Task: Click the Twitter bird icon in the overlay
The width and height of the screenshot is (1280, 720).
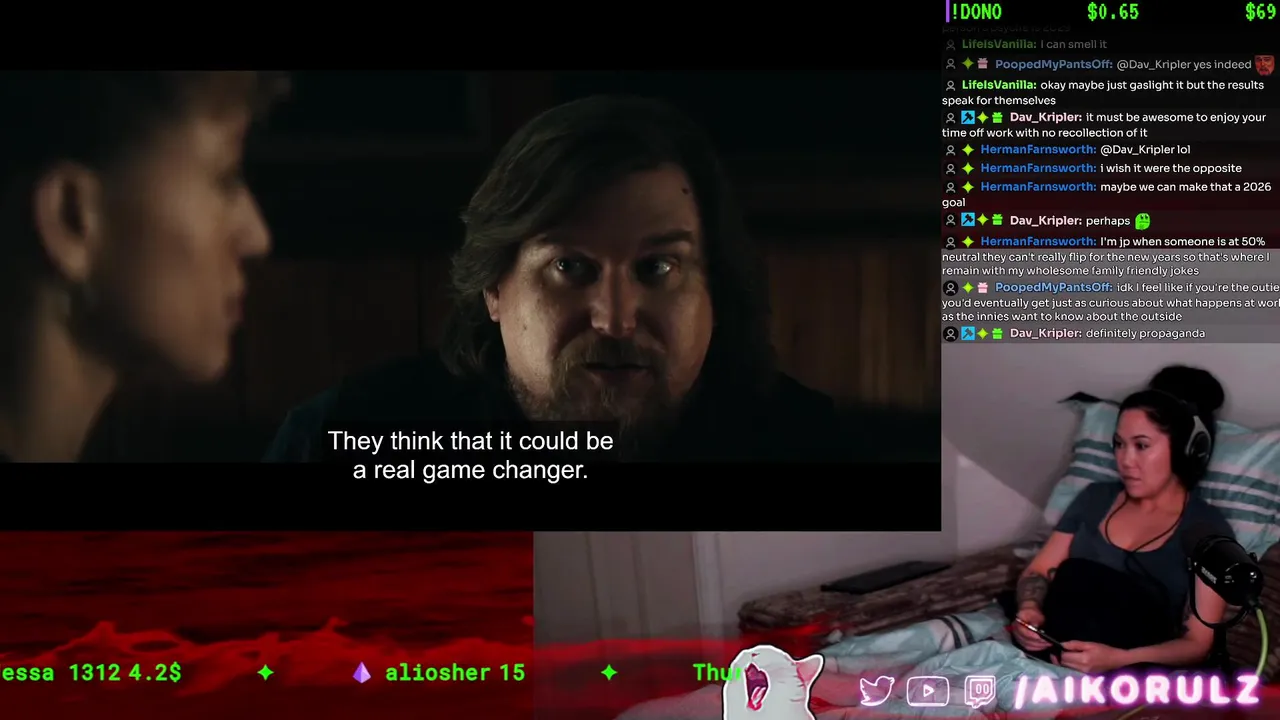Action: (x=876, y=691)
